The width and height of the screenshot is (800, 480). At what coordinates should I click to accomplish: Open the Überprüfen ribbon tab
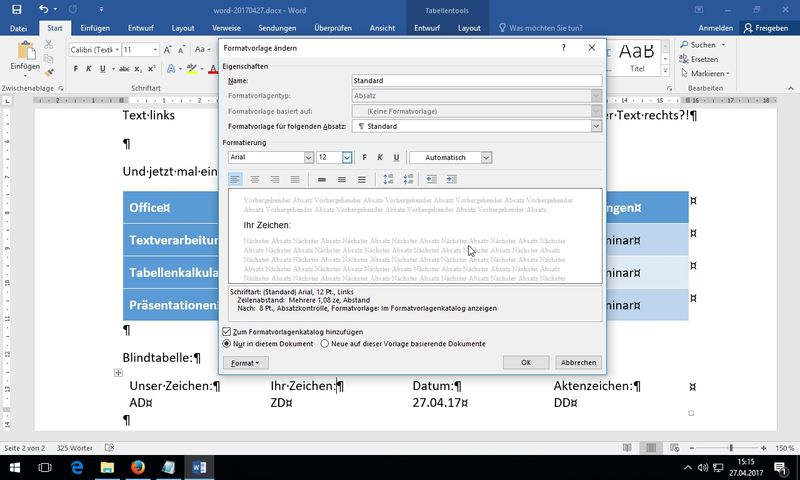coord(333,29)
